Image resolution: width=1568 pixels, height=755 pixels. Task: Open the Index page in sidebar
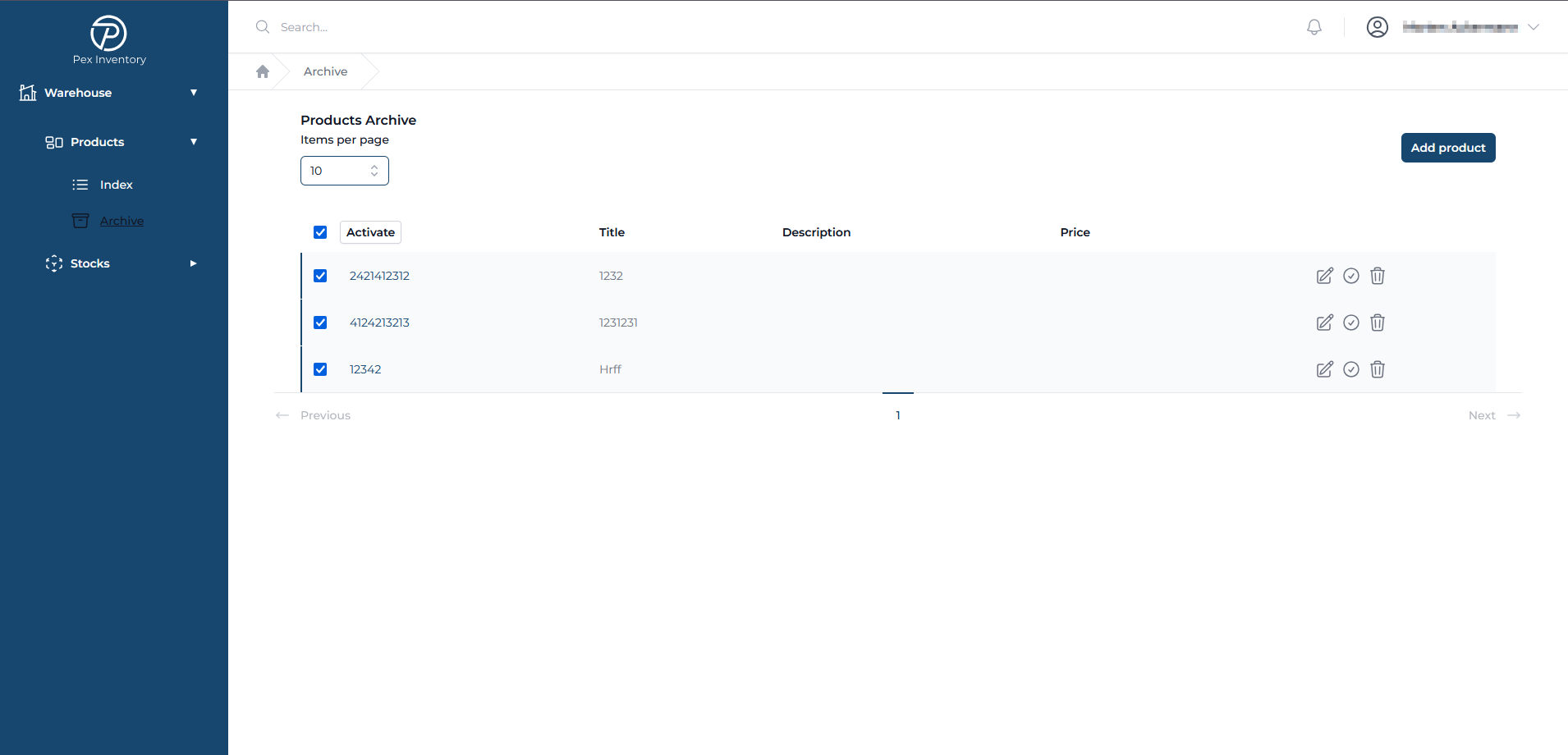pyautogui.click(x=116, y=185)
